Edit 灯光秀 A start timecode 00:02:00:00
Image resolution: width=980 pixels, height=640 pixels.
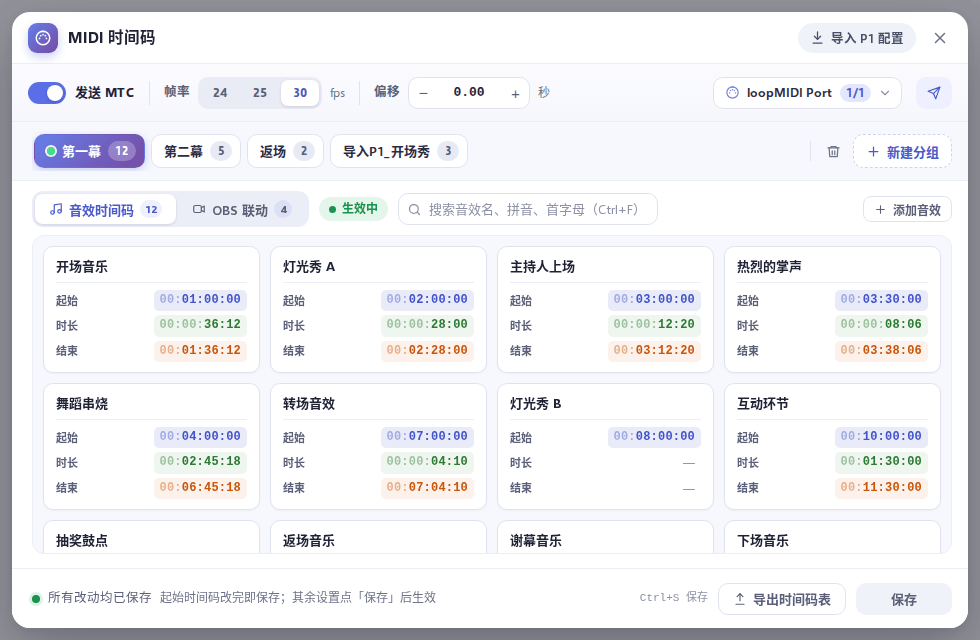tap(428, 299)
